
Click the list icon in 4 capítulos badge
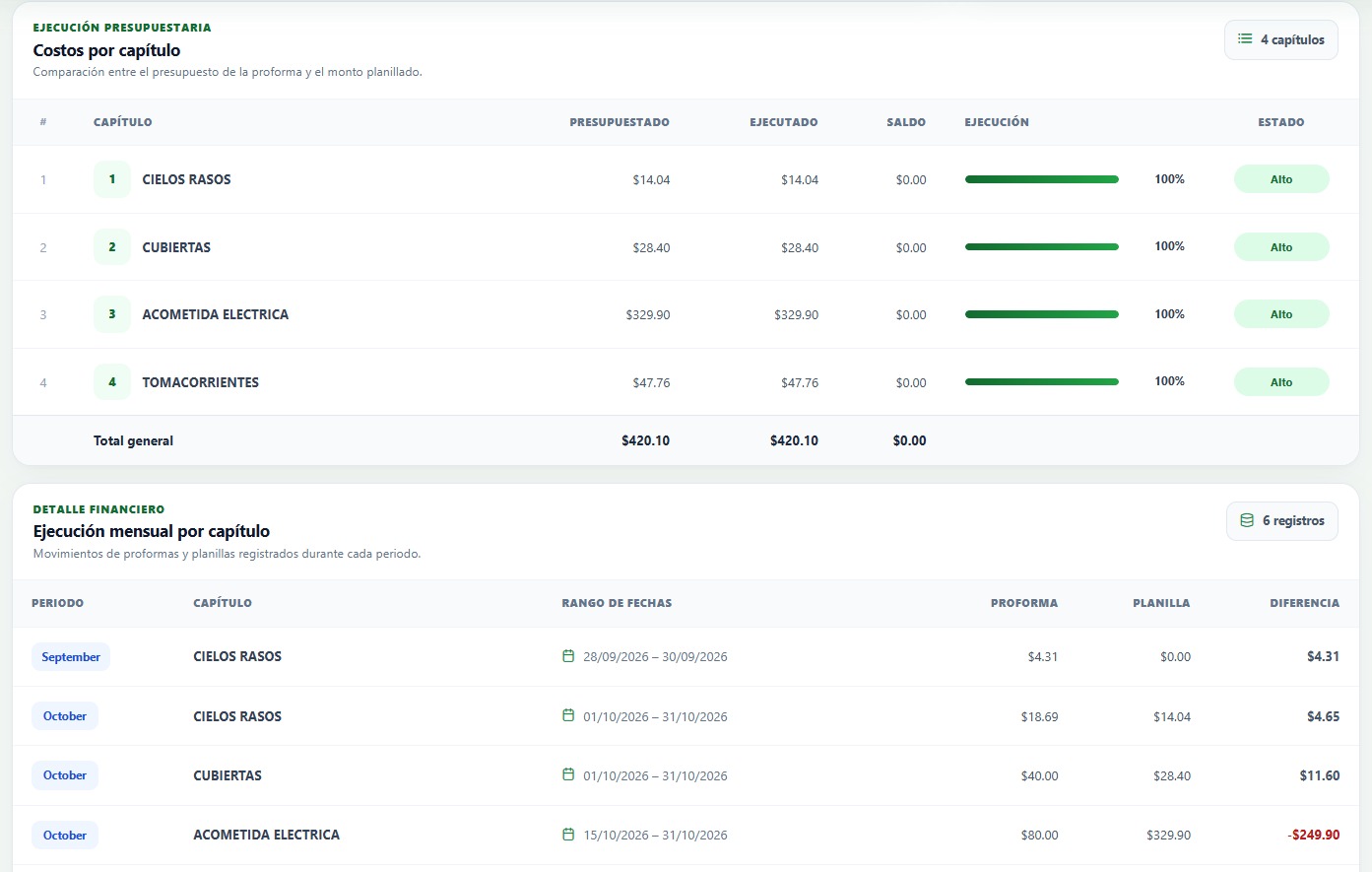coord(1245,39)
